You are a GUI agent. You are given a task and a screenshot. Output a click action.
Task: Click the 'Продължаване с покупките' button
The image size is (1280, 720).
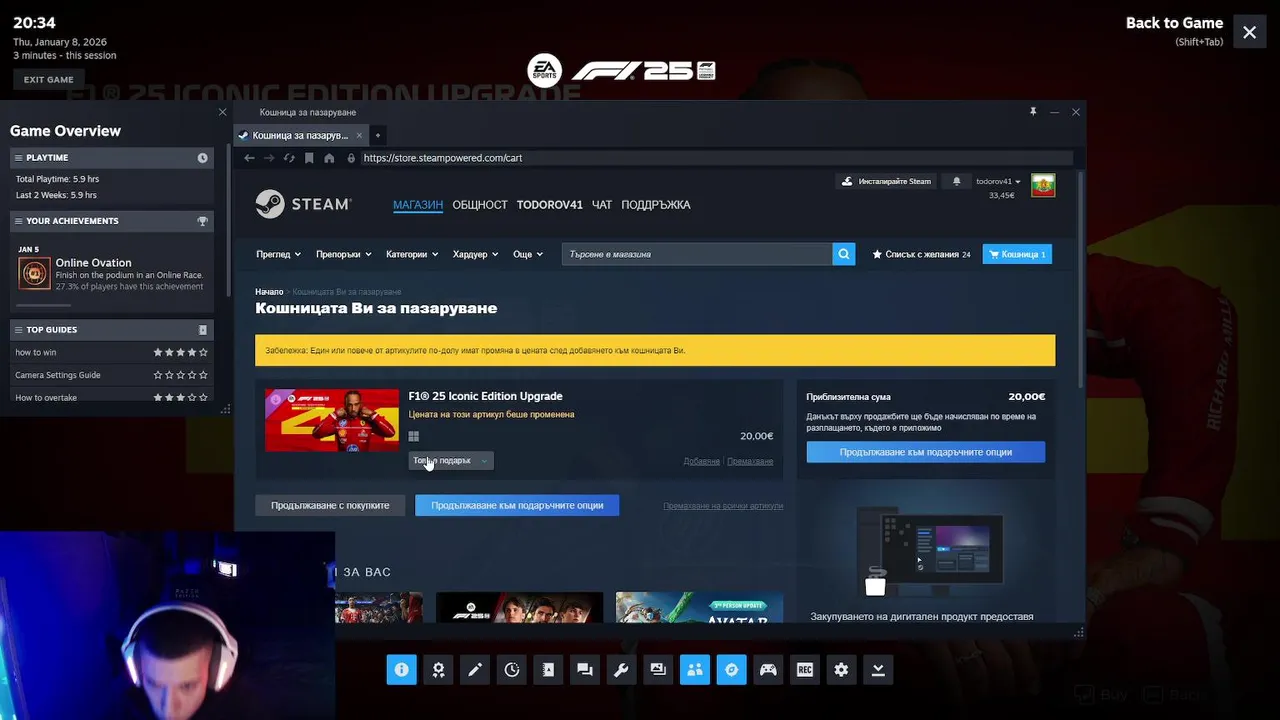click(x=330, y=505)
